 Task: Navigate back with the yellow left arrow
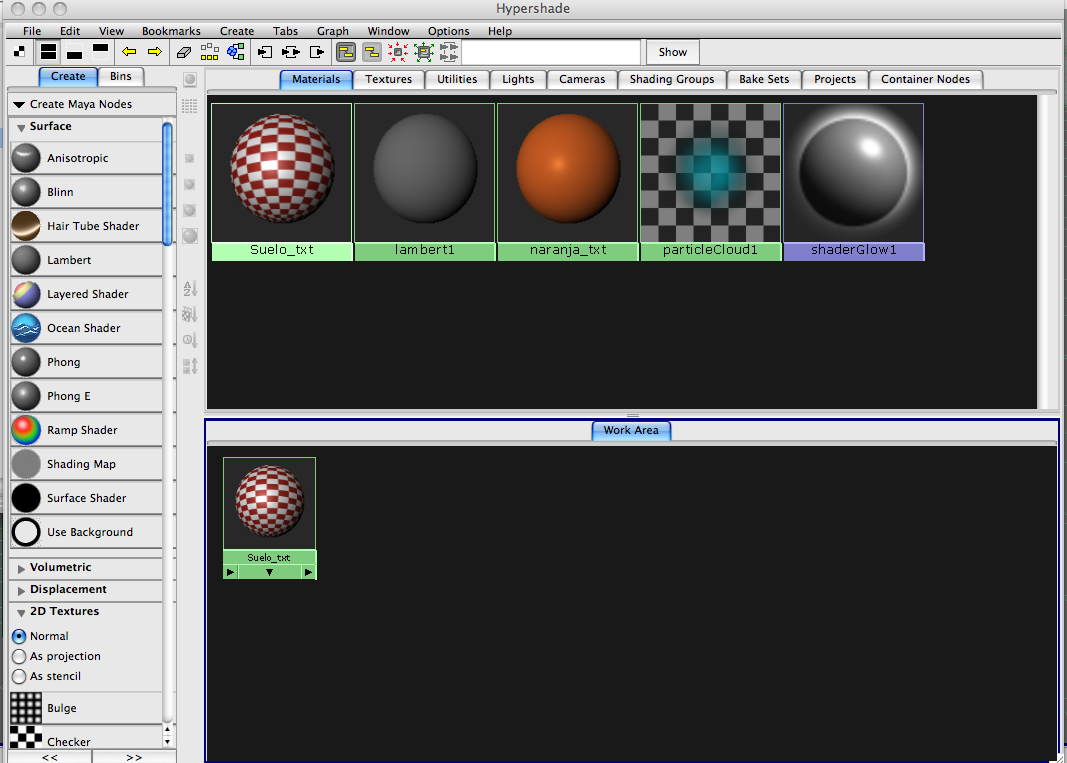(129, 51)
